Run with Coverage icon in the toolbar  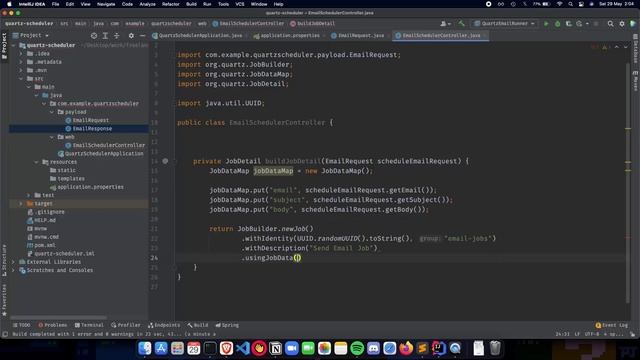coord(568,24)
